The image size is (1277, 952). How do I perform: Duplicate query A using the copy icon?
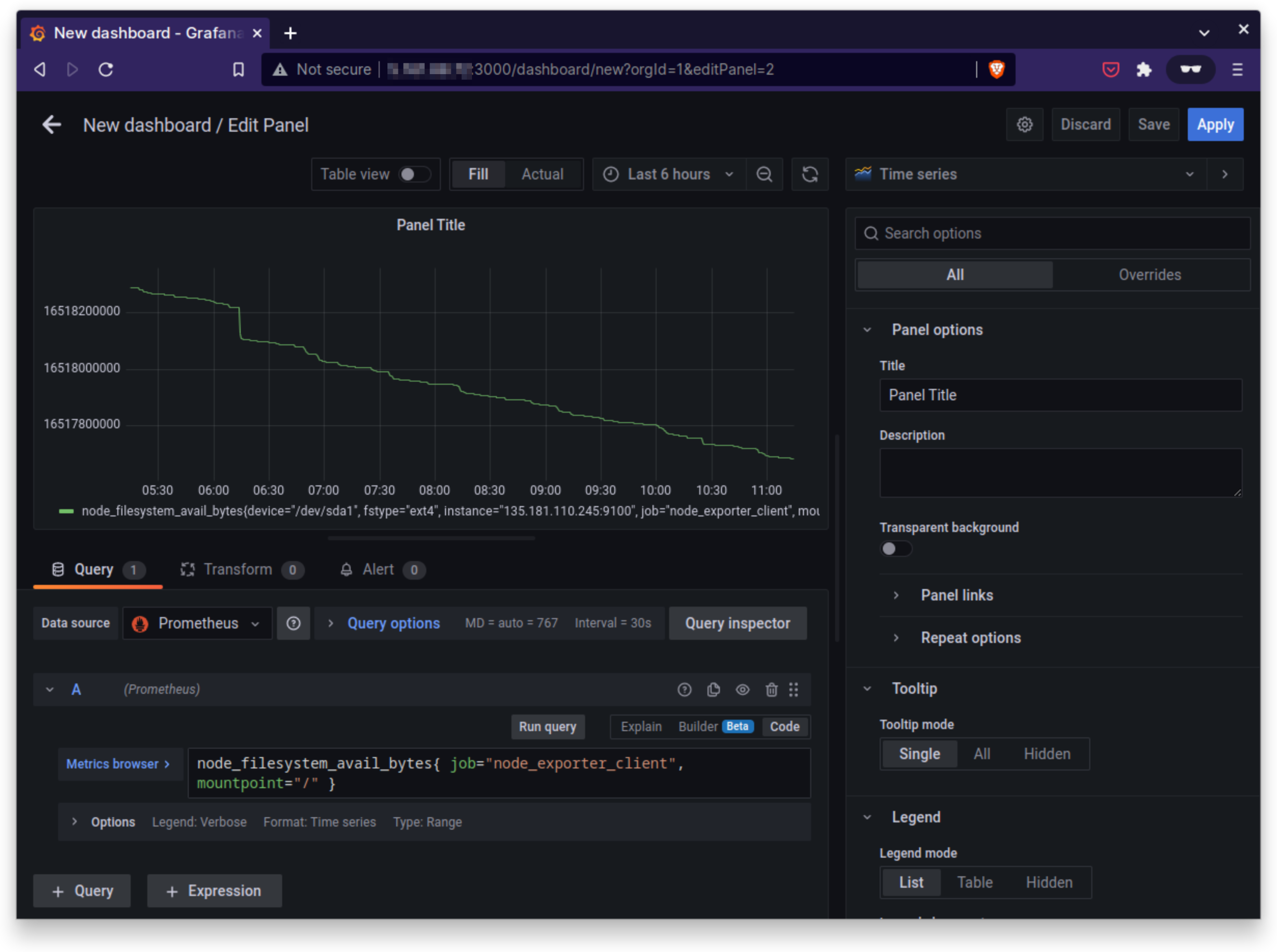[713, 689]
